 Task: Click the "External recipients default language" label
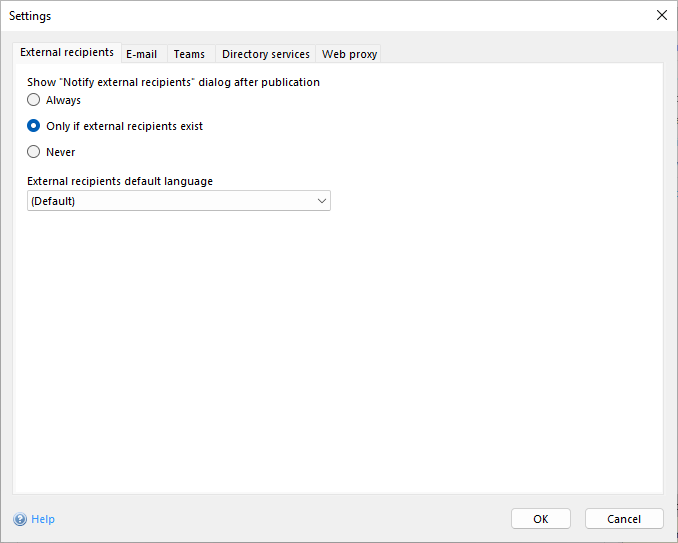pyautogui.click(x=120, y=181)
